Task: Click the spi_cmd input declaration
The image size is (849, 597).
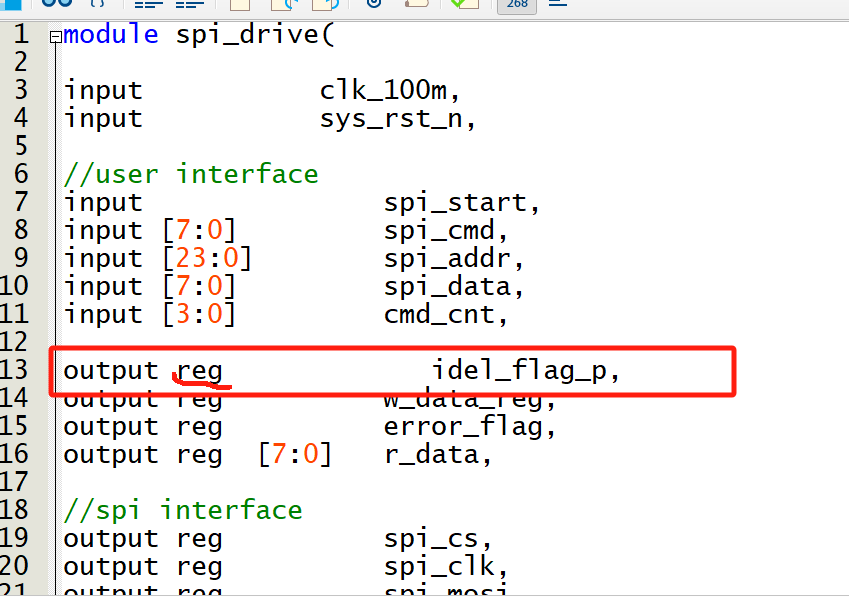Action: 435,230
